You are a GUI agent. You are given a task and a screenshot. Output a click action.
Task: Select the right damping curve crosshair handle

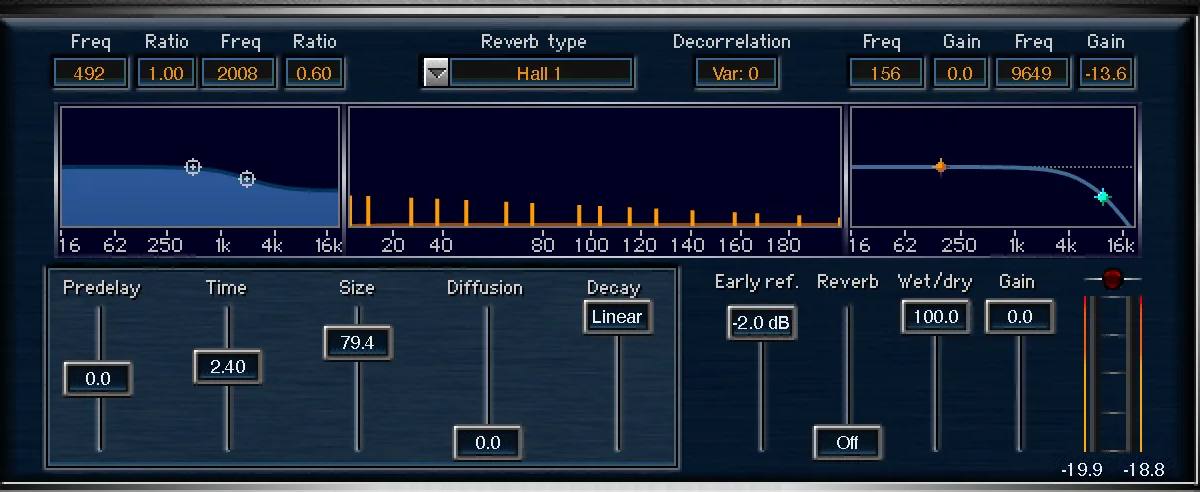pyautogui.click(x=247, y=179)
